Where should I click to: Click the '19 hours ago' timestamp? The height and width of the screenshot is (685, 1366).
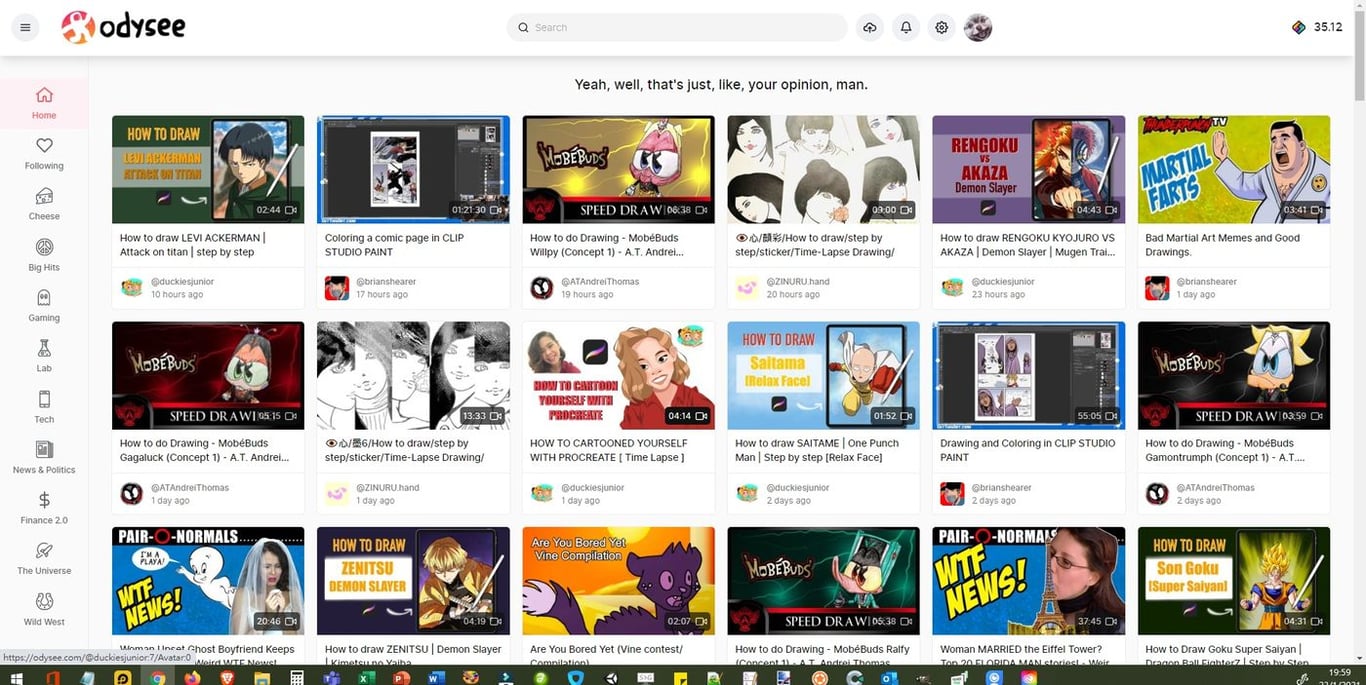coord(587,295)
